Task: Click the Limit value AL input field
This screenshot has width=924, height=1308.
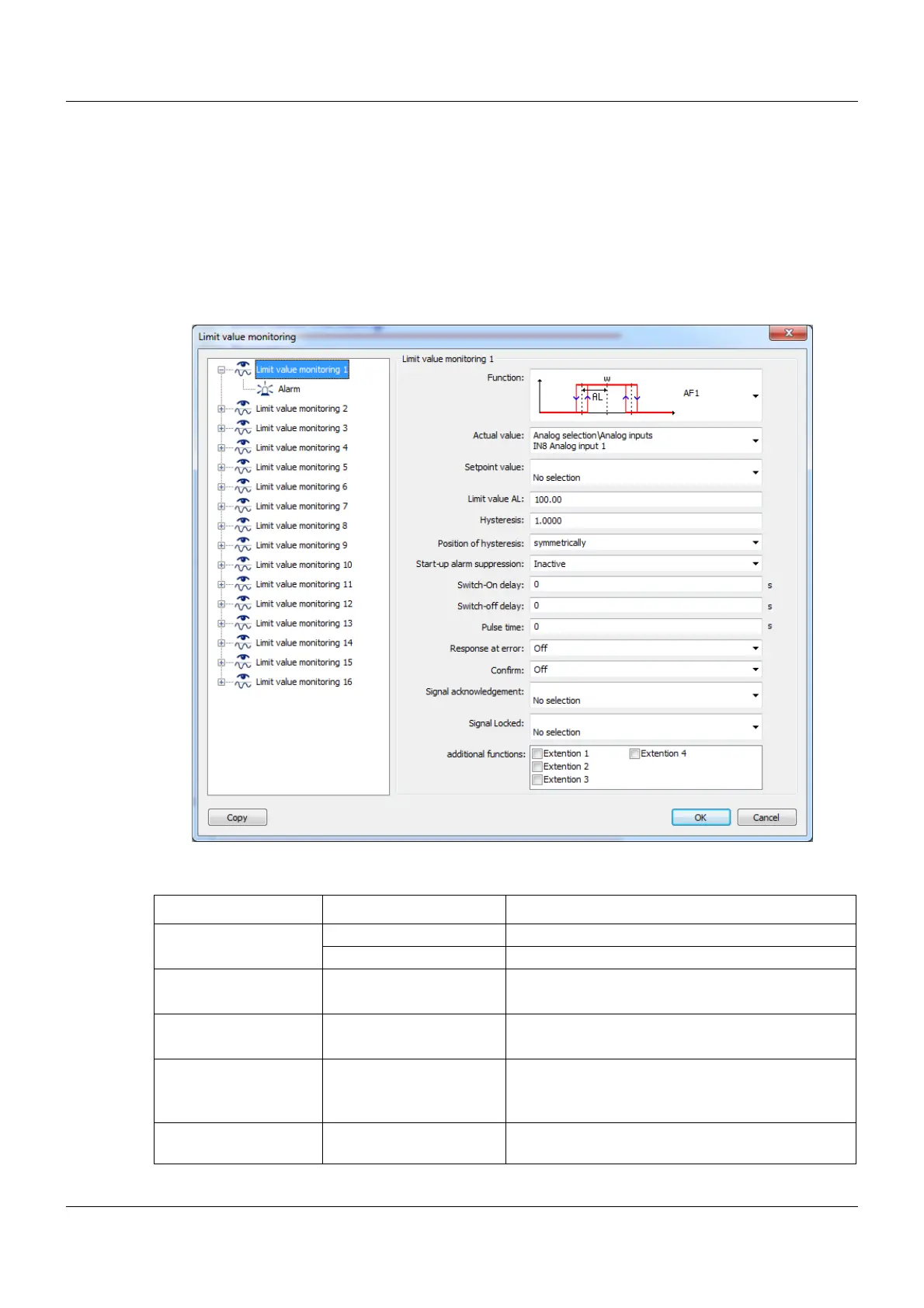Action: (646, 499)
